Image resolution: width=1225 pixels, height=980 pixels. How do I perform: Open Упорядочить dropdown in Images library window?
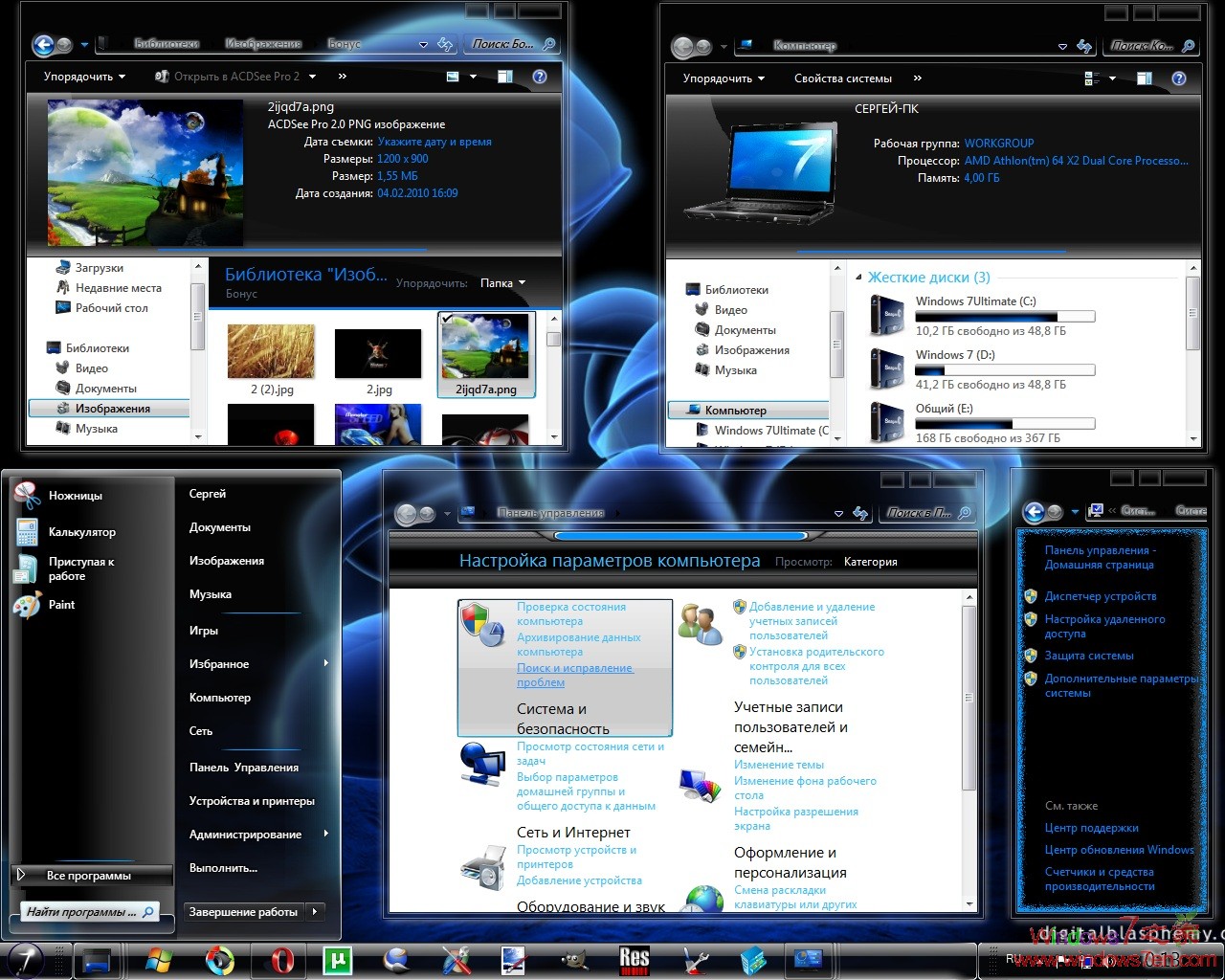click(84, 77)
